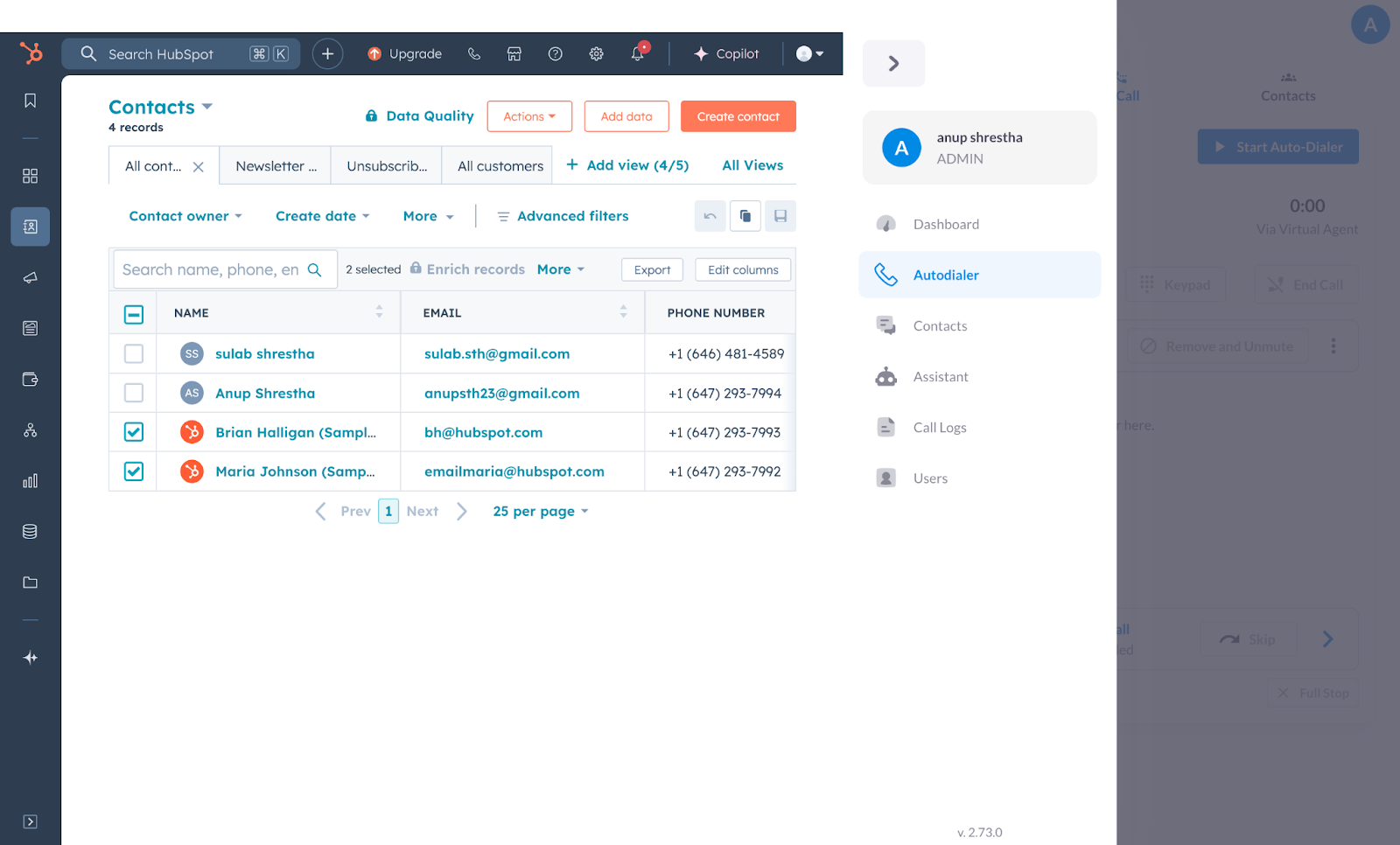Open content icon in left sidebar
Viewport: 1400px width, 845px height.
coord(30,328)
